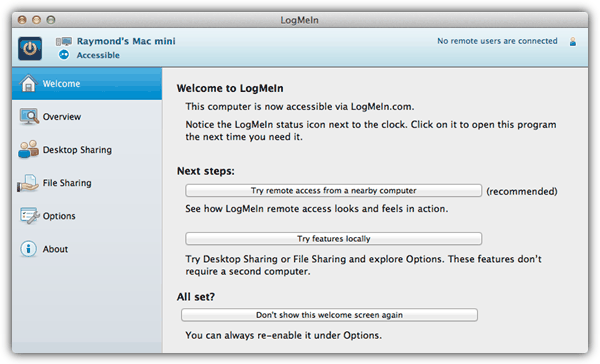Click No remote users are connected text
This screenshot has height=364, width=600.
pos(497,41)
